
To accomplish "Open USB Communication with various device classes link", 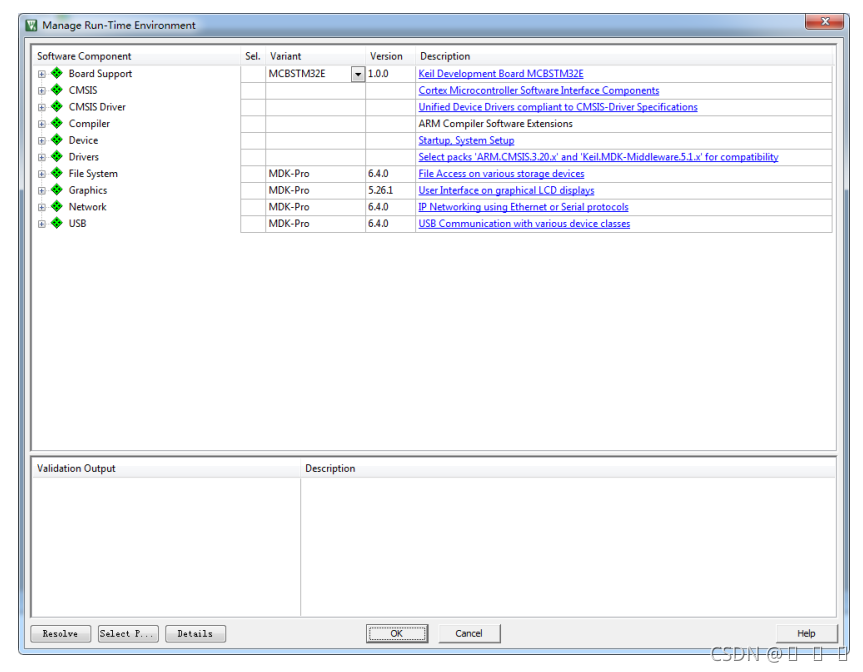I will pyautogui.click(x=524, y=223).
